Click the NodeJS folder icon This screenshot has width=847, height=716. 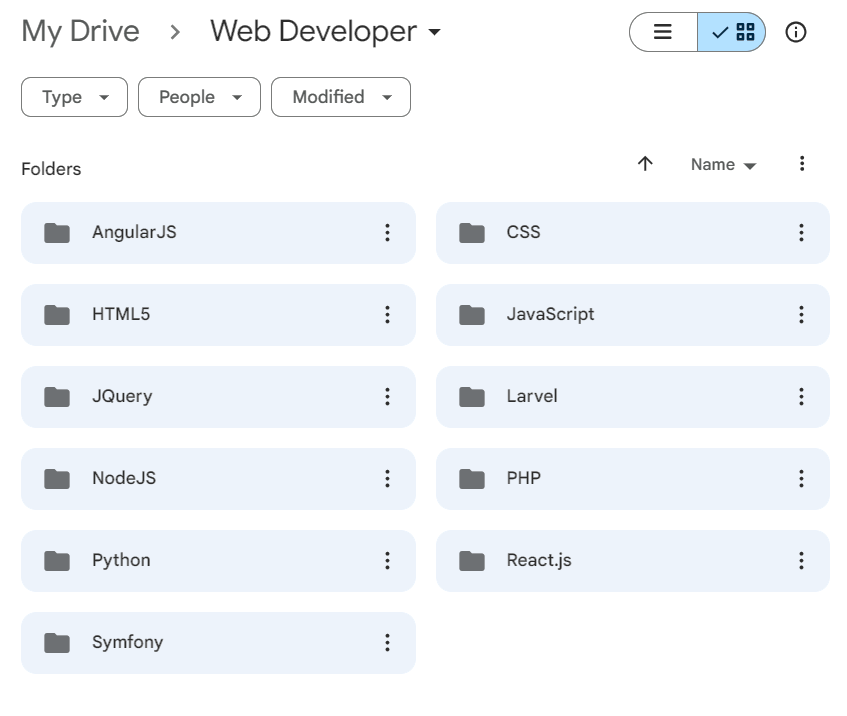(x=57, y=479)
